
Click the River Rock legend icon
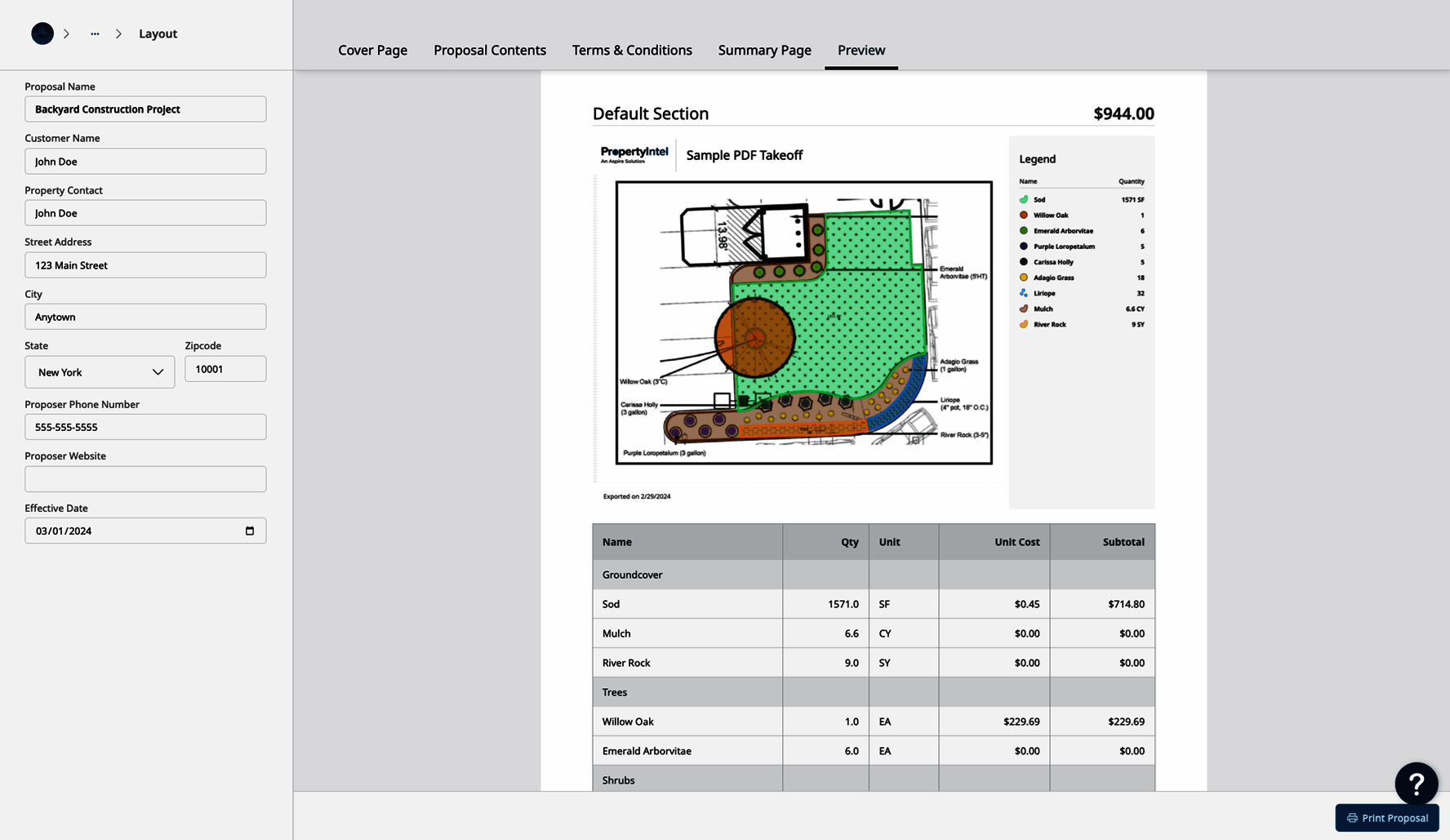coord(1024,324)
